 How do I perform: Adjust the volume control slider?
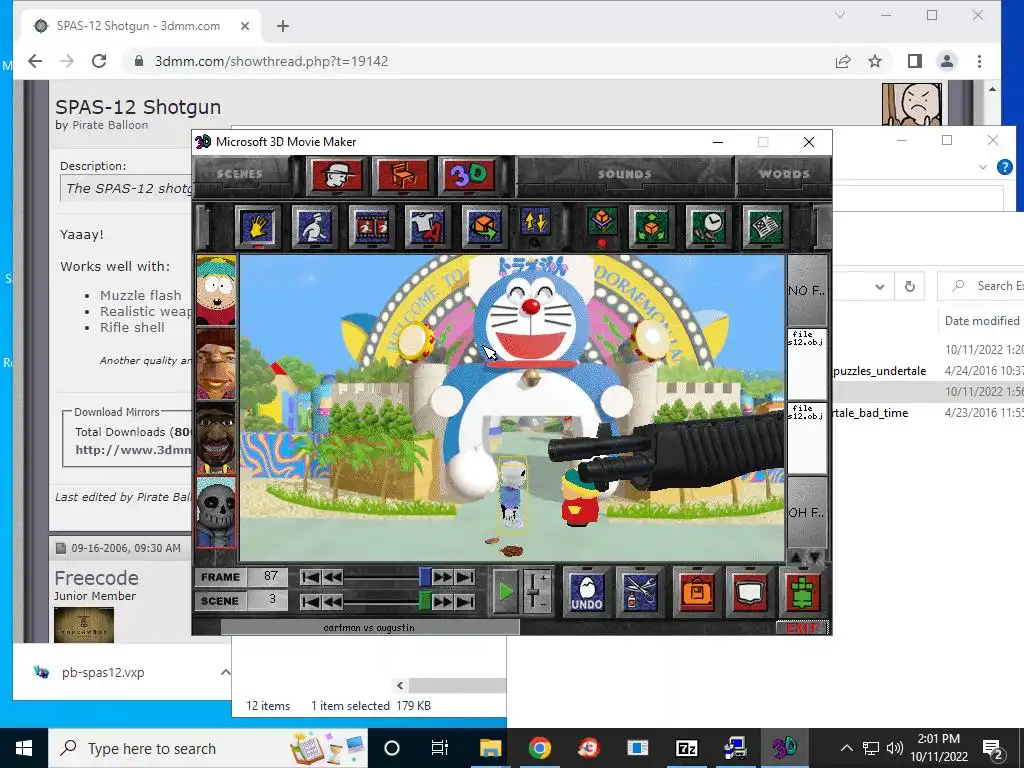click(x=536, y=592)
